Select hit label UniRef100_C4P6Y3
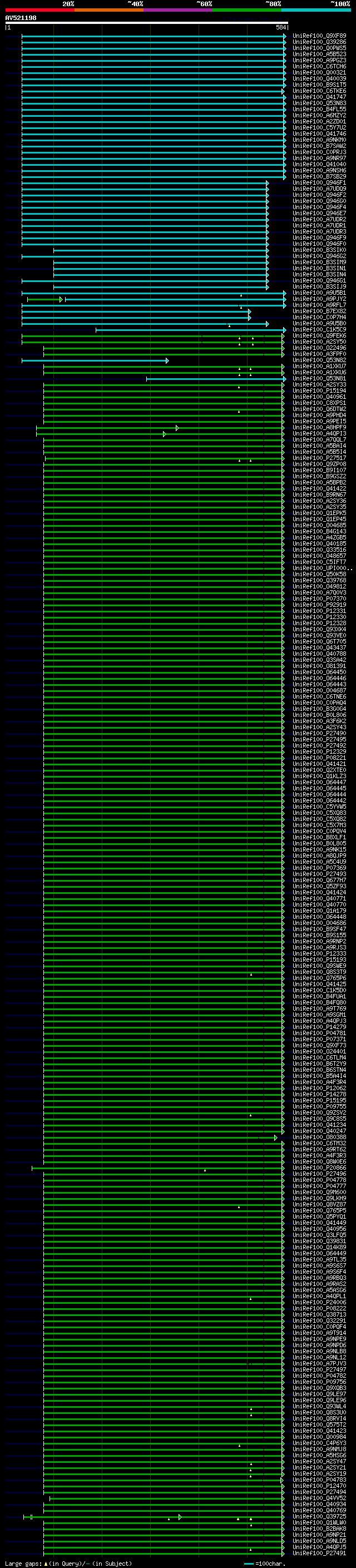 pos(319,1443)
